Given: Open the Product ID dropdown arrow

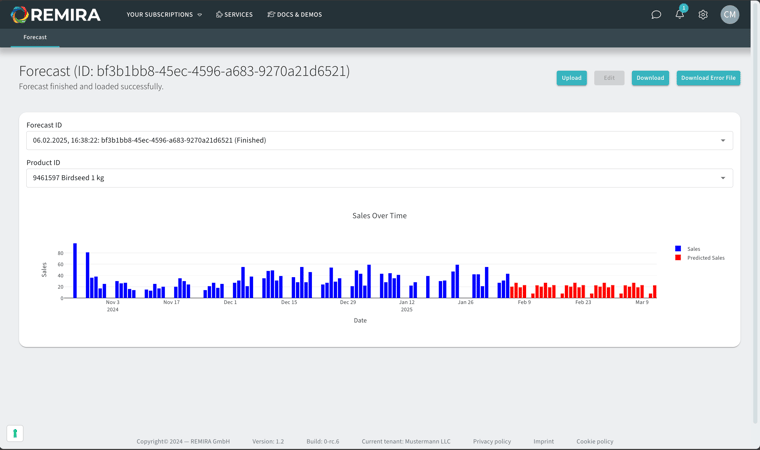Looking at the screenshot, I should click(723, 178).
